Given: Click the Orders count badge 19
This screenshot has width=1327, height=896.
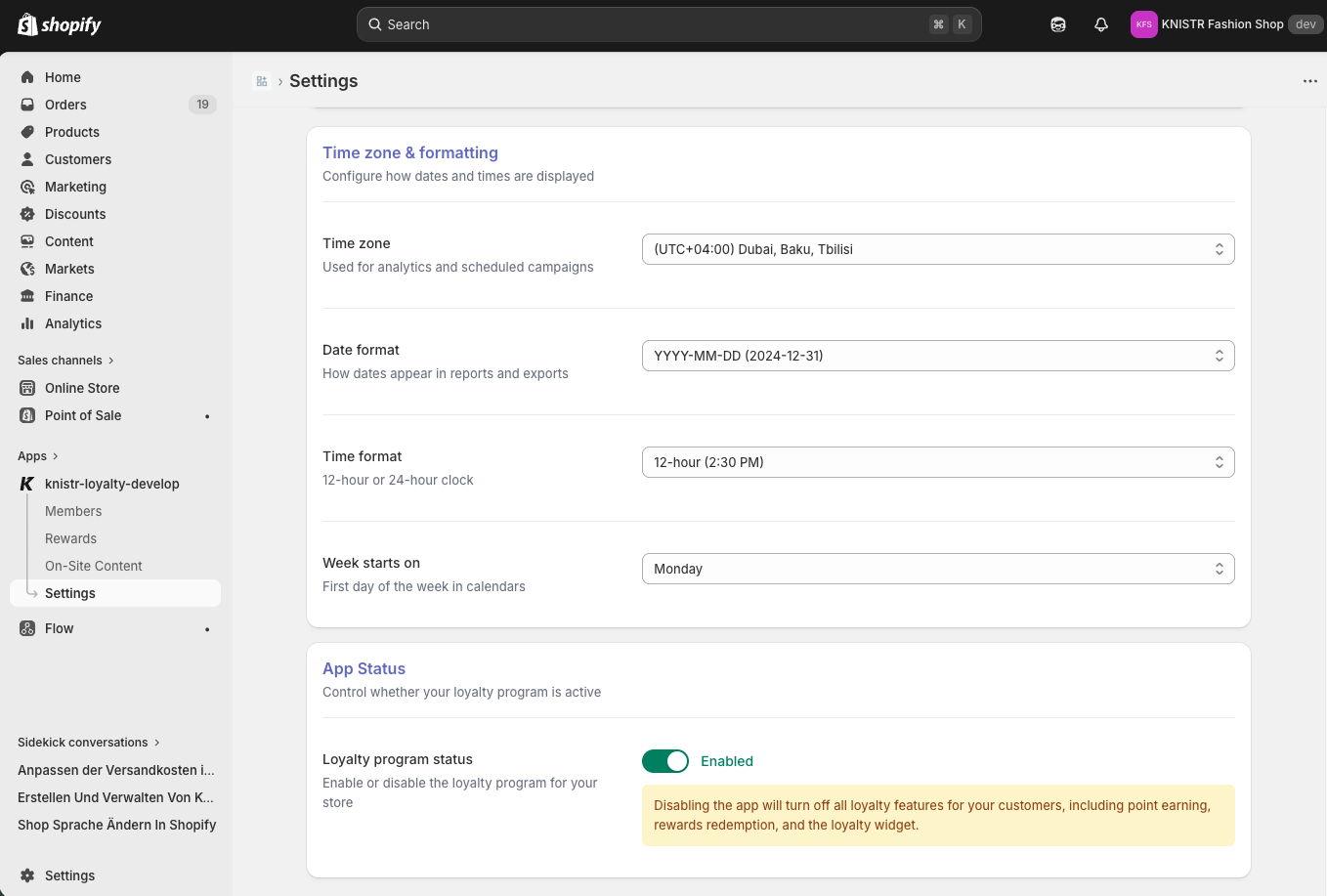Looking at the screenshot, I should 202,105.
